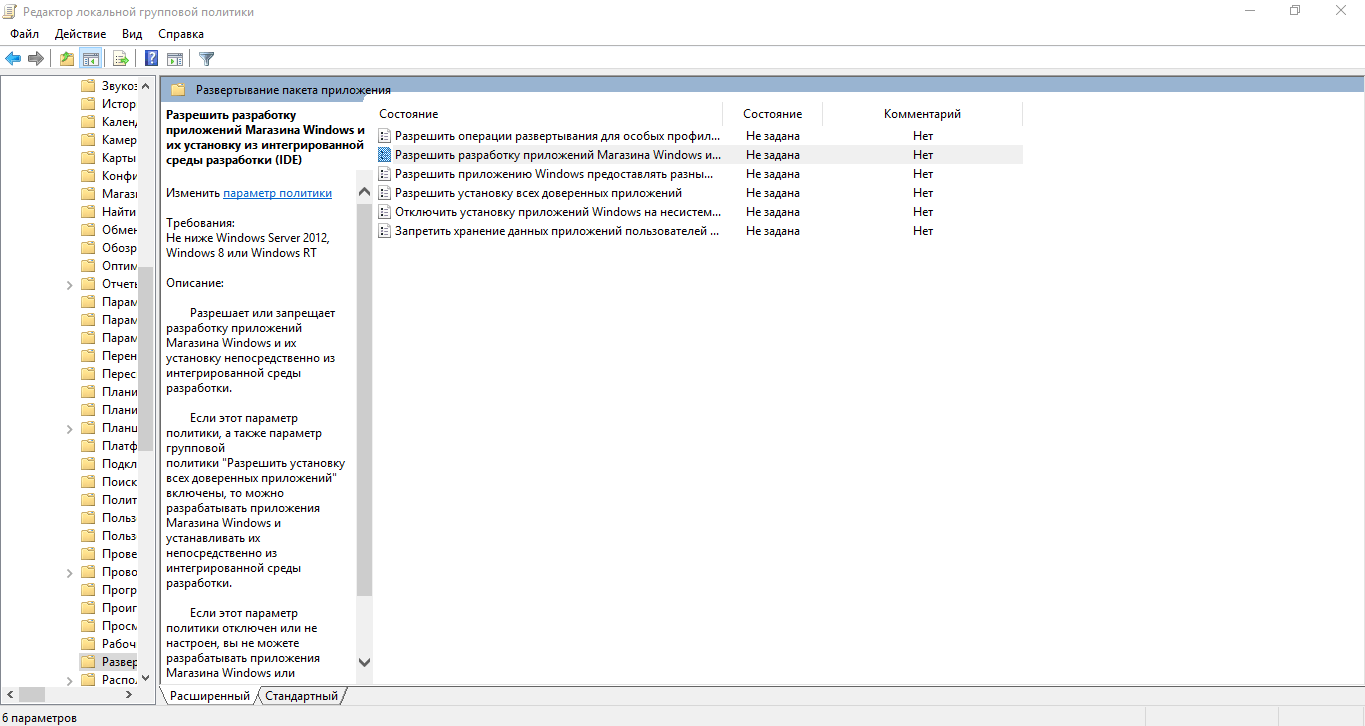Click the Back arrow toolbar icon
The width and height of the screenshot is (1365, 726).
[x=13, y=59]
